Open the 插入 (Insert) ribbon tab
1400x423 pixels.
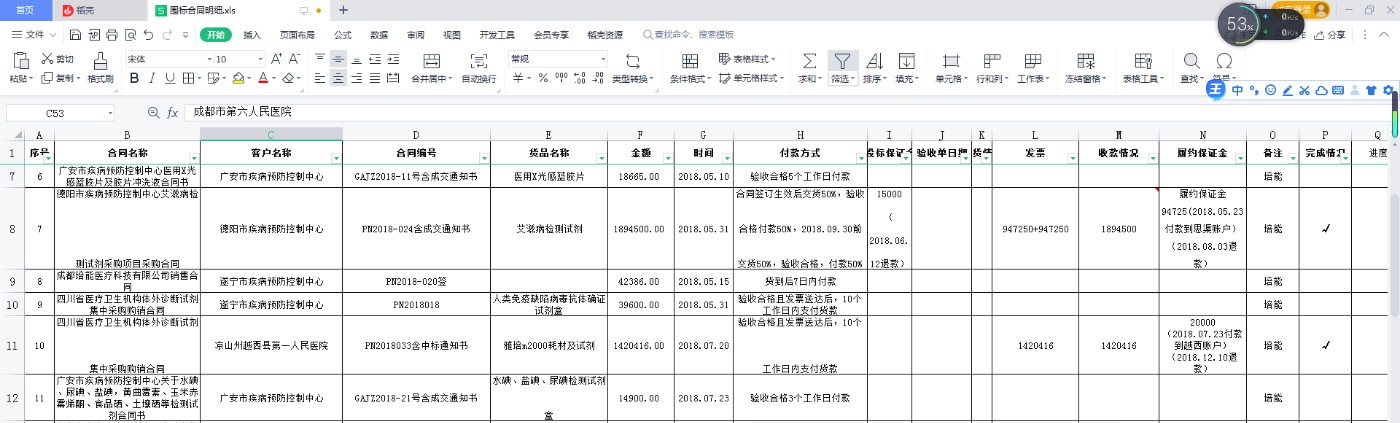(252, 35)
